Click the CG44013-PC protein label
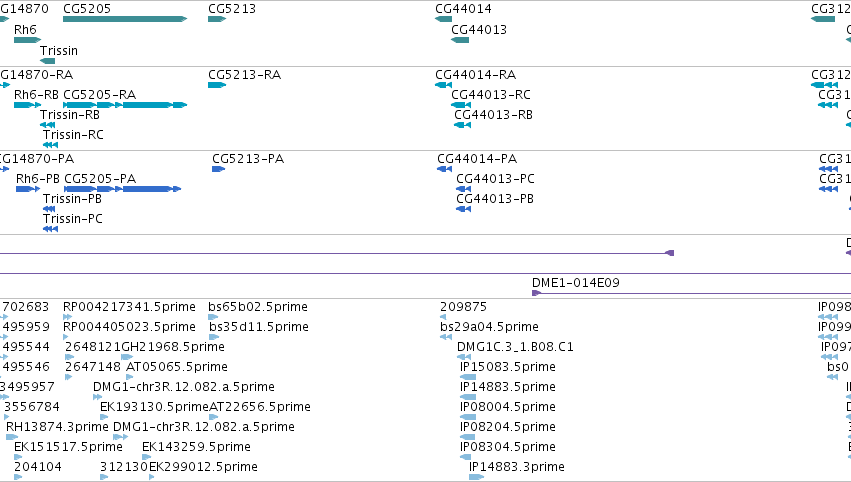Viewport: 851px width, 482px height. (x=496, y=179)
